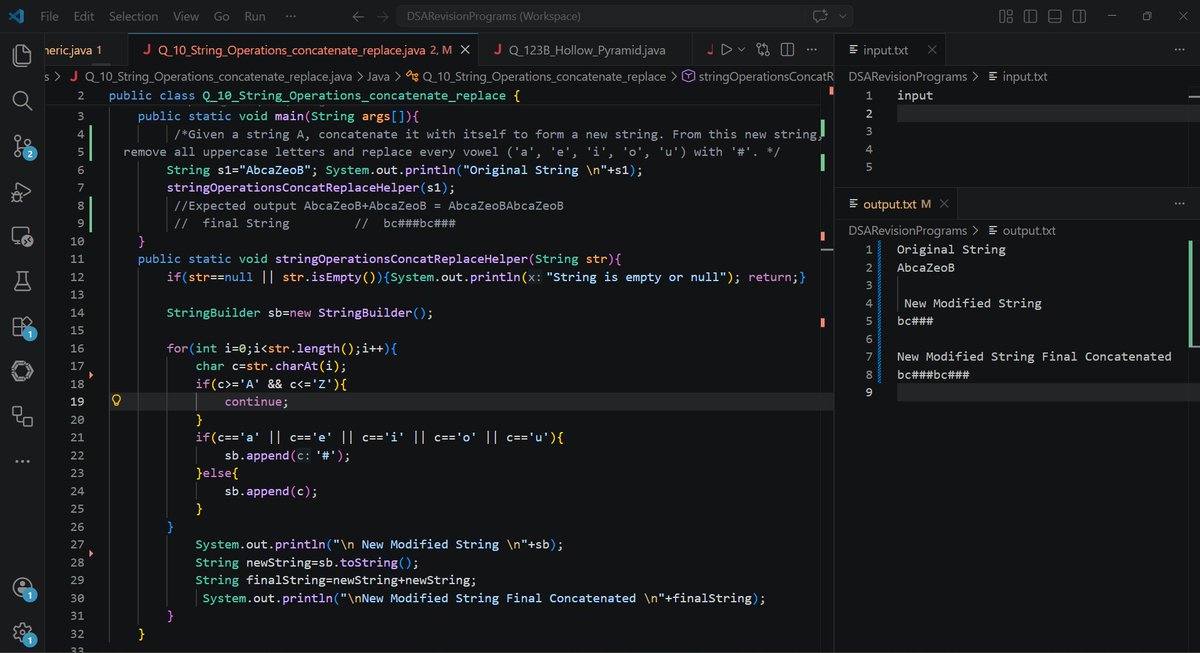Split the editor to the right

(x=787, y=49)
